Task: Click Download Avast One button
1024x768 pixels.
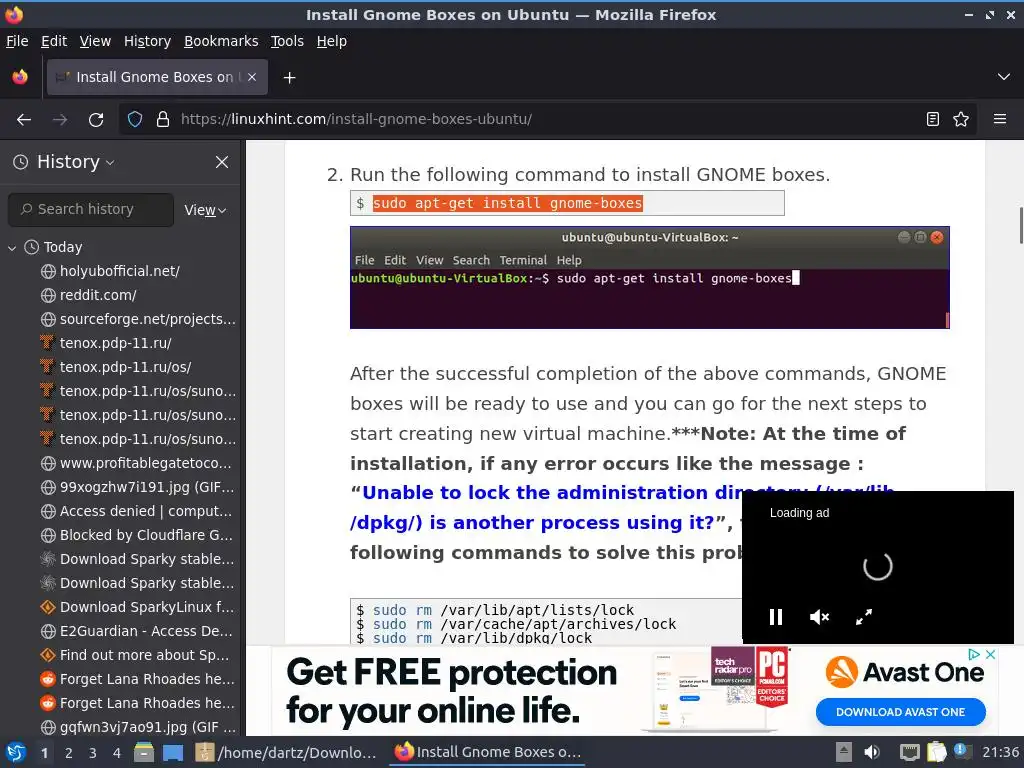Action: click(x=901, y=712)
